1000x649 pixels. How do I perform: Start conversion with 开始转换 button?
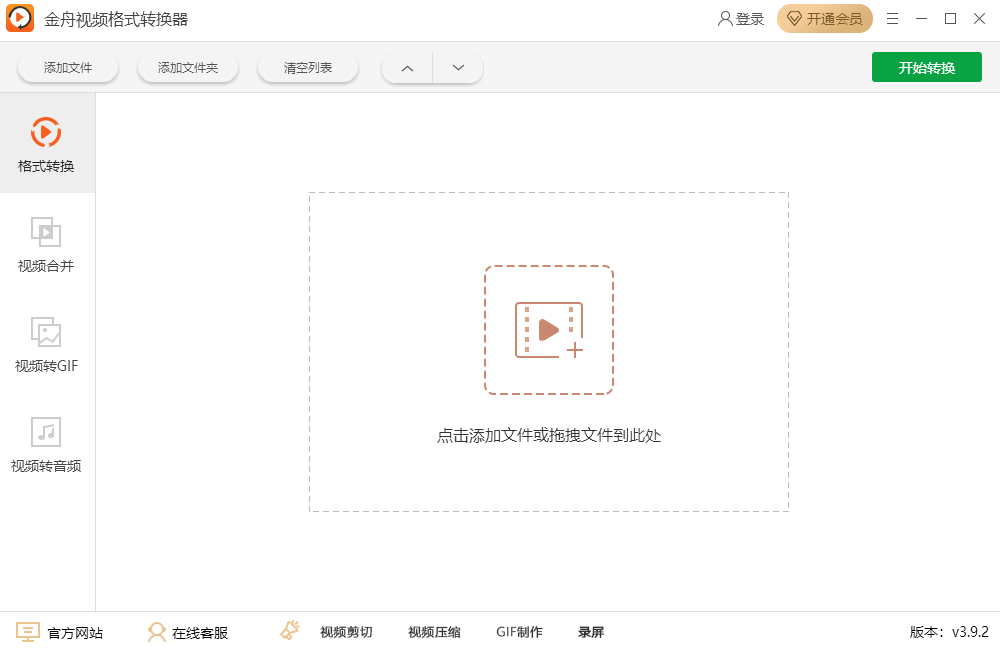(x=926, y=67)
